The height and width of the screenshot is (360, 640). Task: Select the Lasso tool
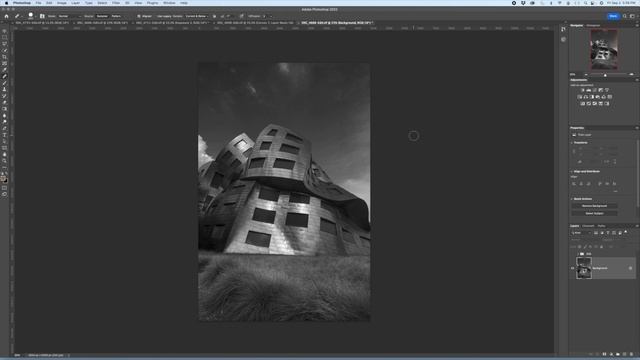point(4,44)
